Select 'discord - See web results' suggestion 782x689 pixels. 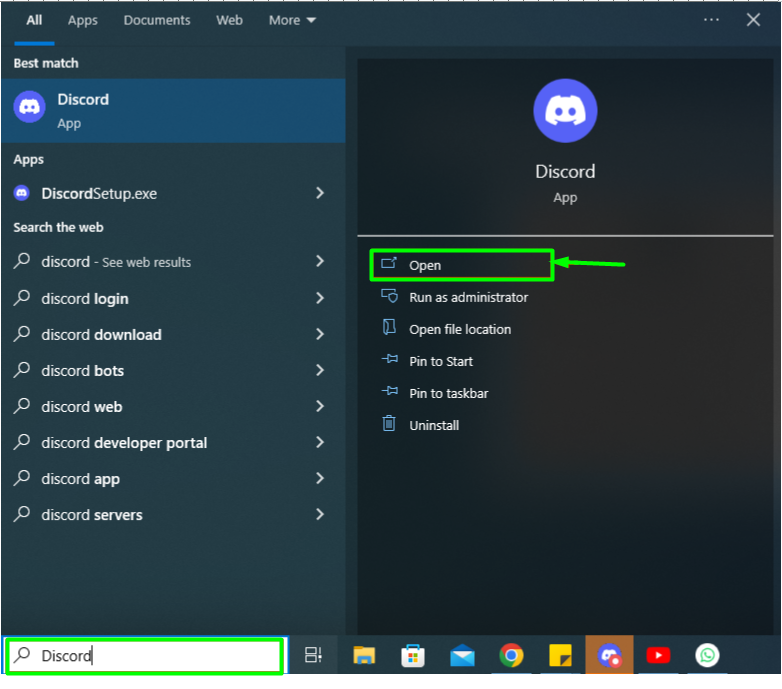(173, 261)
